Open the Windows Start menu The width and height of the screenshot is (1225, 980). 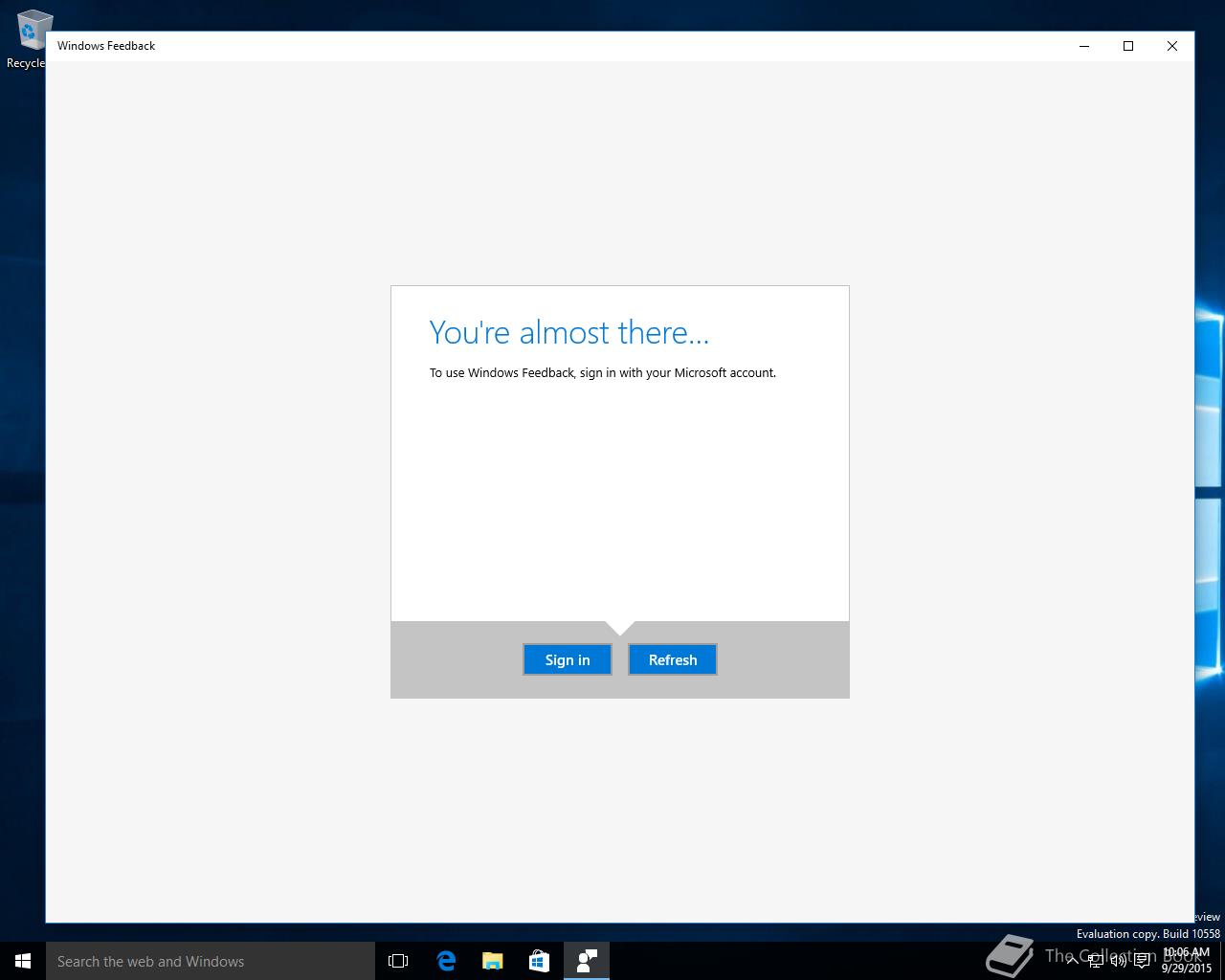(23, 961)
